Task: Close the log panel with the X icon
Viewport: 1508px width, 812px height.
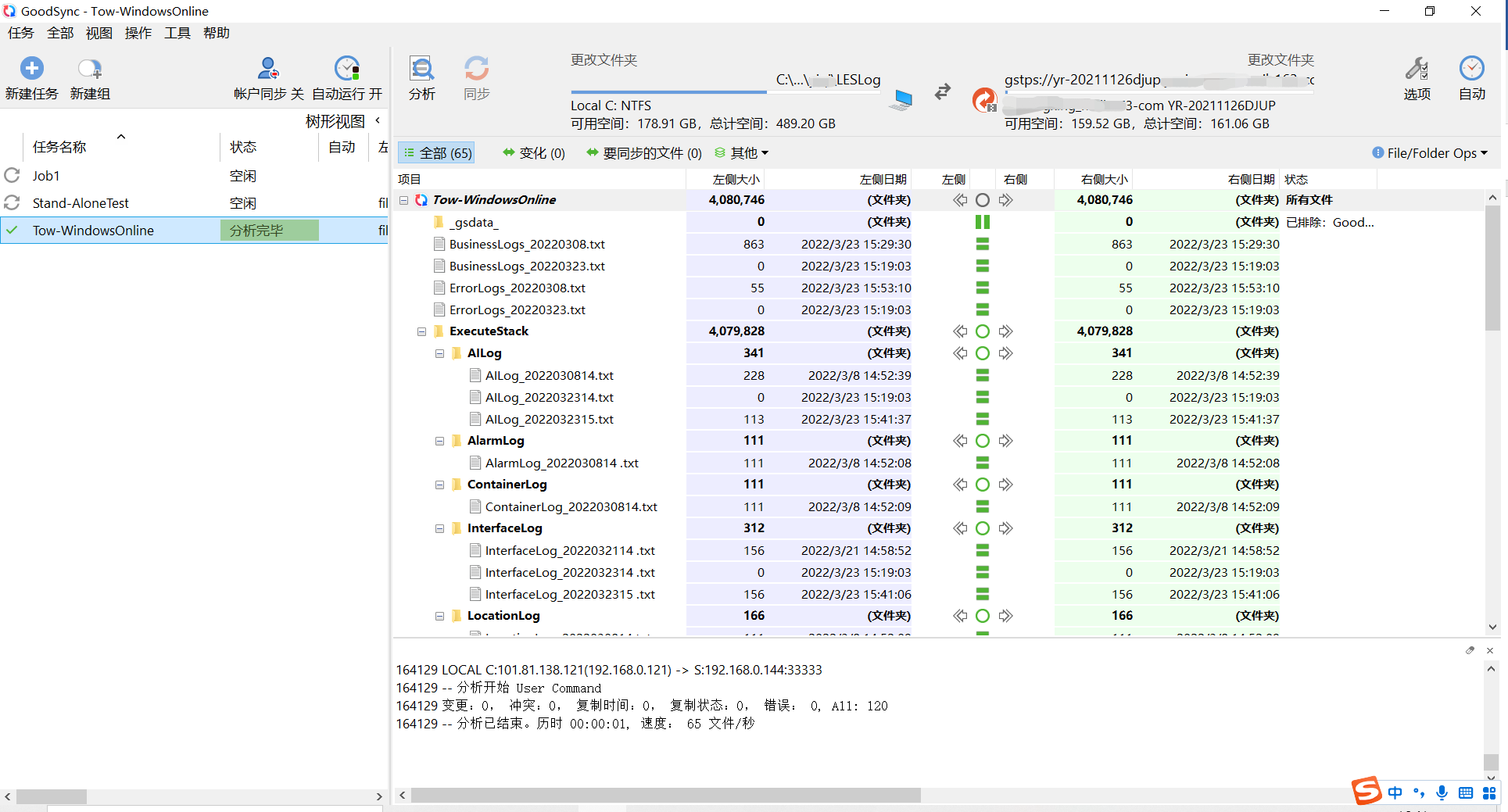Action: 1490,650
